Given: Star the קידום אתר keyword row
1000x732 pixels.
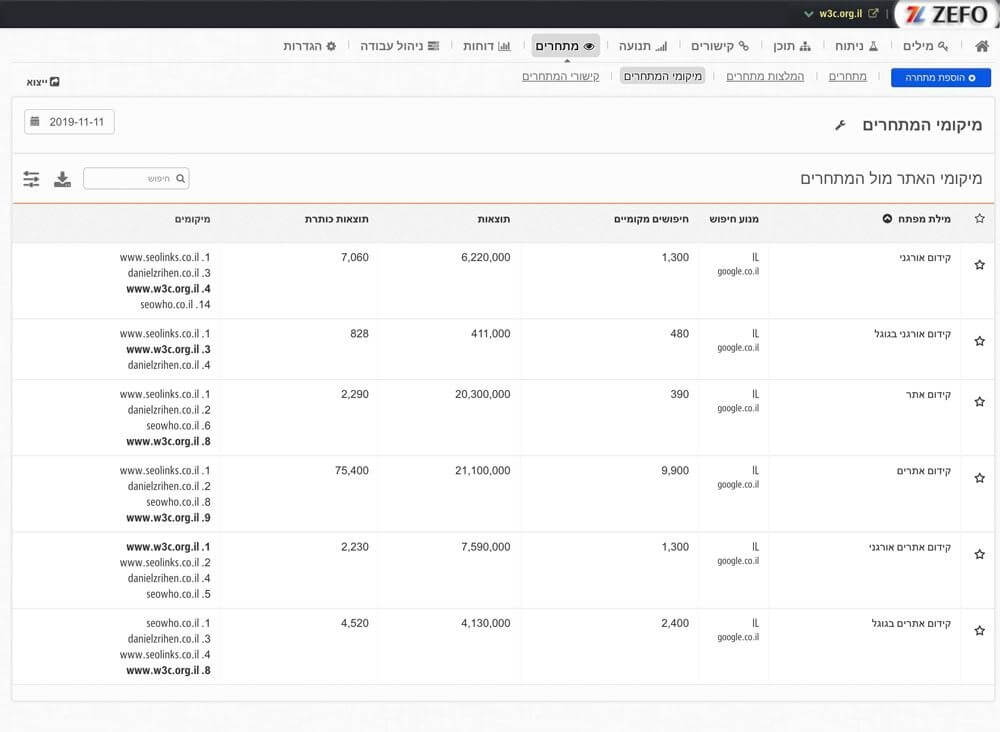Looking at the screenshot, I should [x=980, y=402].
